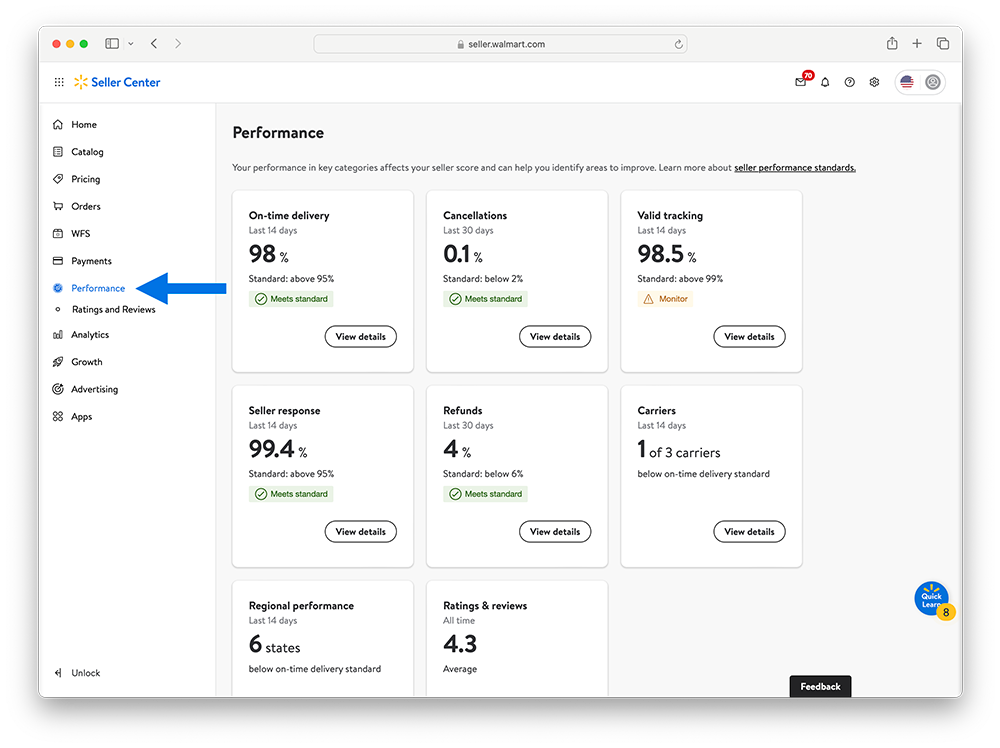The width and height of the screenshot is (1000, 748).
Task: Click the seller.walmart.com address bar
Action: click(500, 44)
